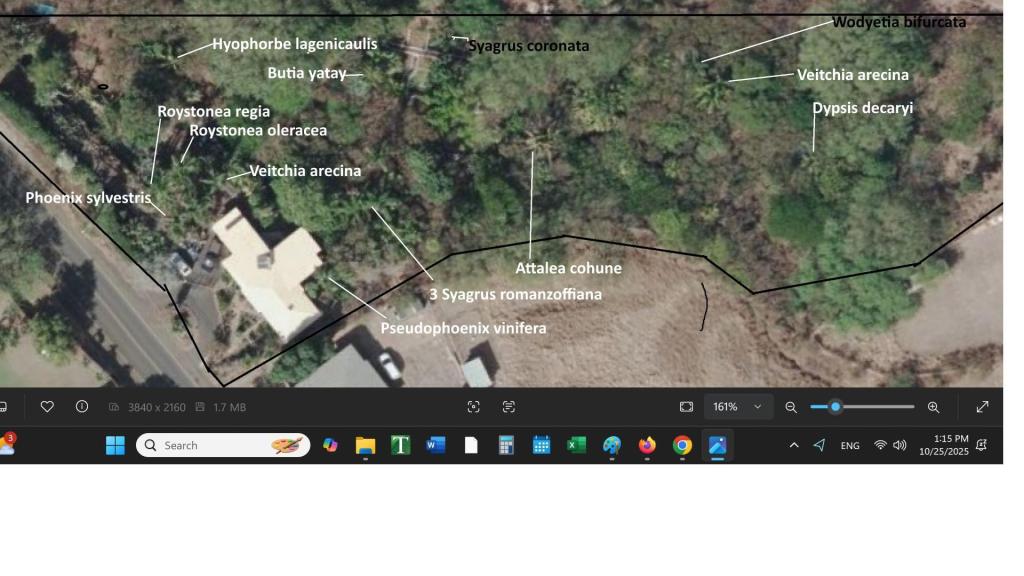1024x576 pixels.
Task: Switch to Google Chrome on taskbar
Action: (682, 445)
